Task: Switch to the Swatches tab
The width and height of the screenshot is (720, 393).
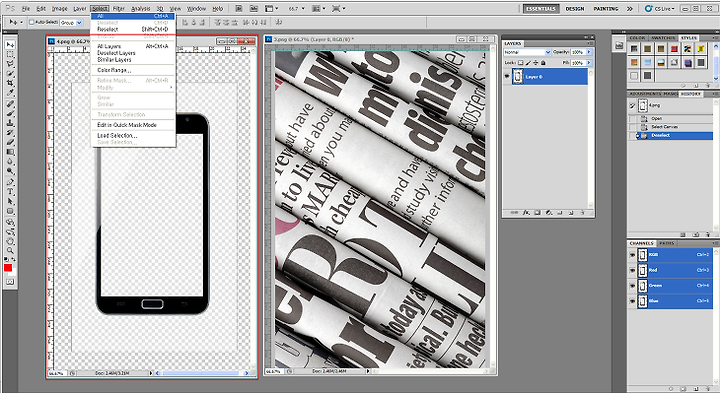Action: coord(662,38)
